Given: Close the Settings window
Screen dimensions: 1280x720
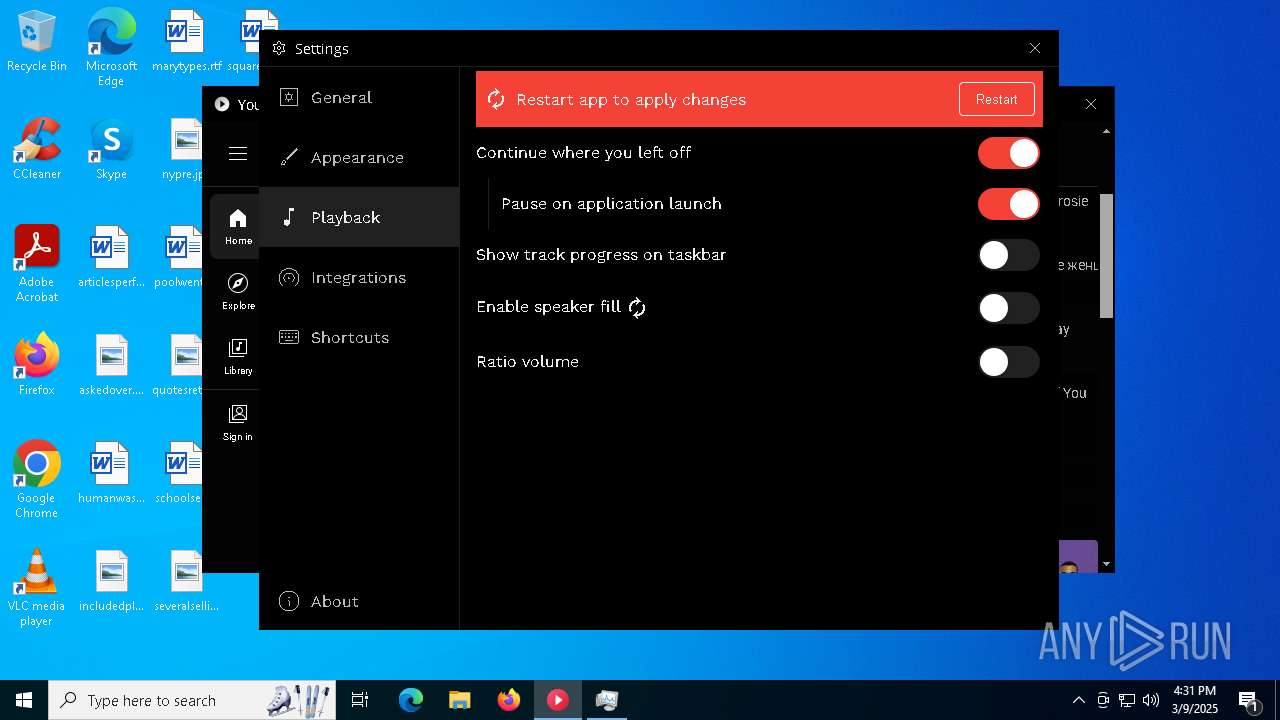Looking at the screenshot, I should (1035, 48).
